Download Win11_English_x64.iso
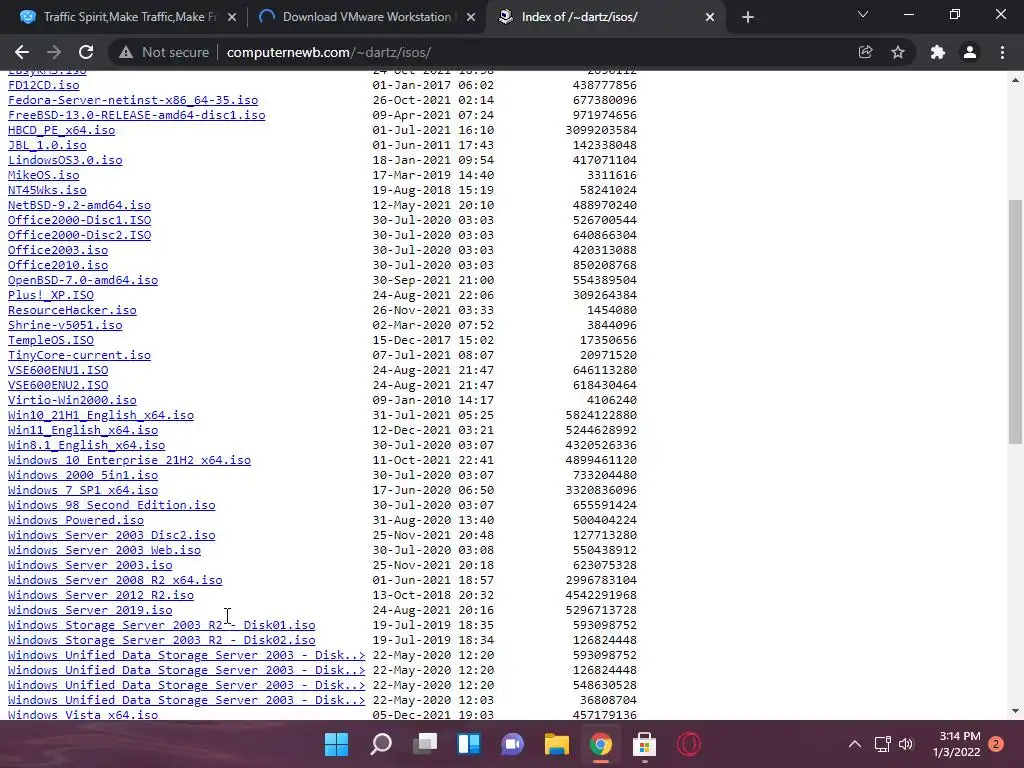This screenshot has height=768, width=1024. click(83, 430)
